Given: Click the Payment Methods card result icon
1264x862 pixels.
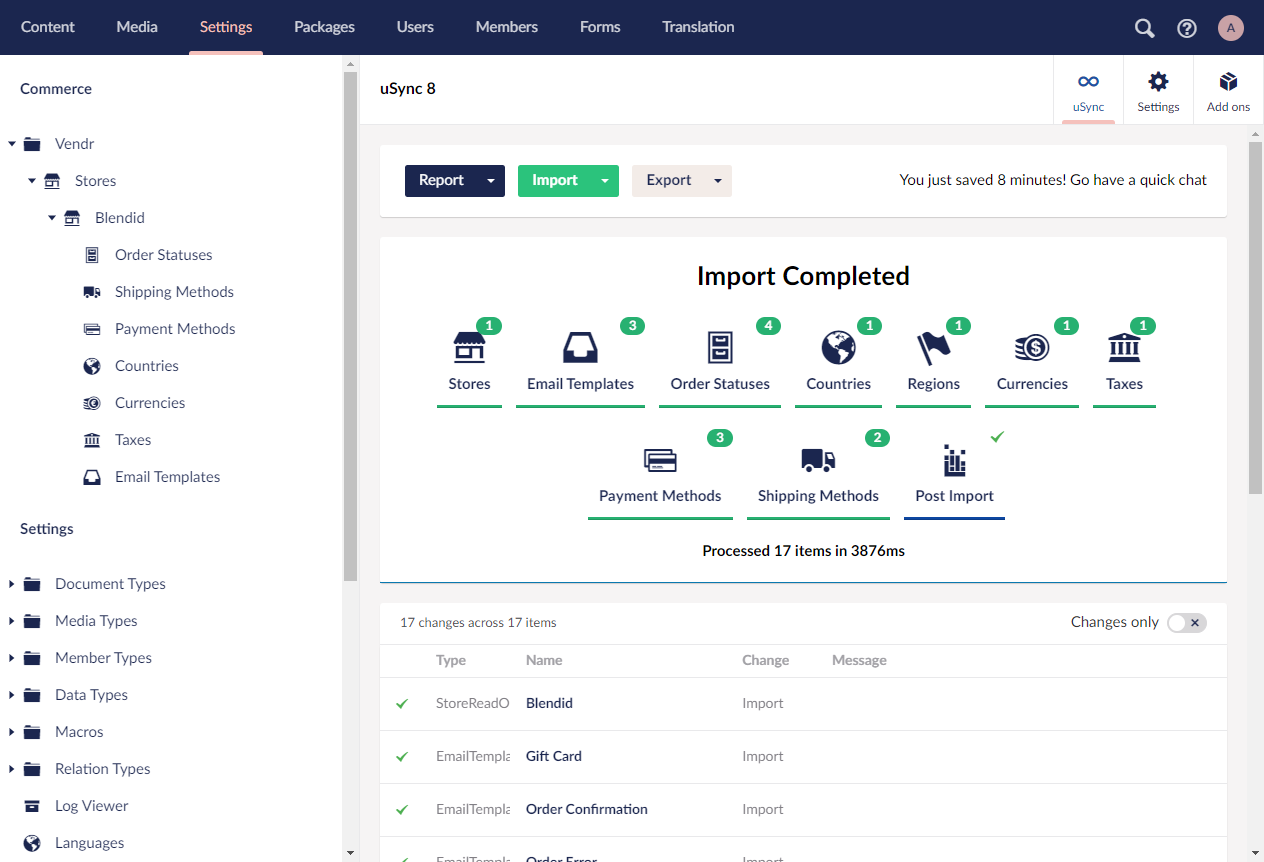Looking at the screenshot, I should click(660, 461).
